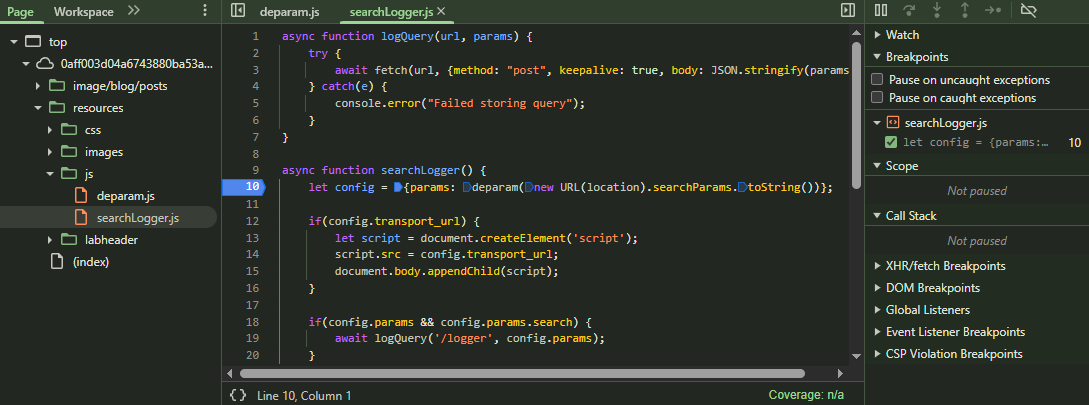1089x405 pixels.
Task: Click the horizontal scrollbar of code editor
Action: [x=522, y=374]
